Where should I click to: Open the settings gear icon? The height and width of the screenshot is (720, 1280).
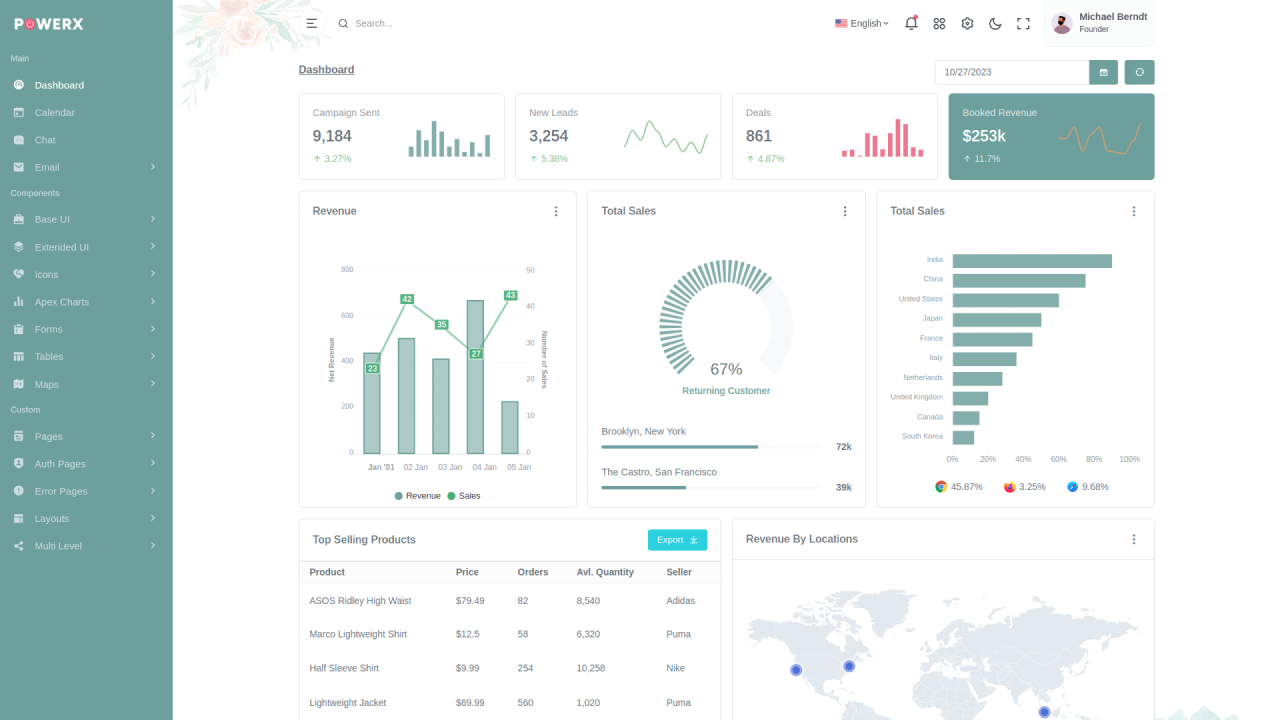click(967, 23)
